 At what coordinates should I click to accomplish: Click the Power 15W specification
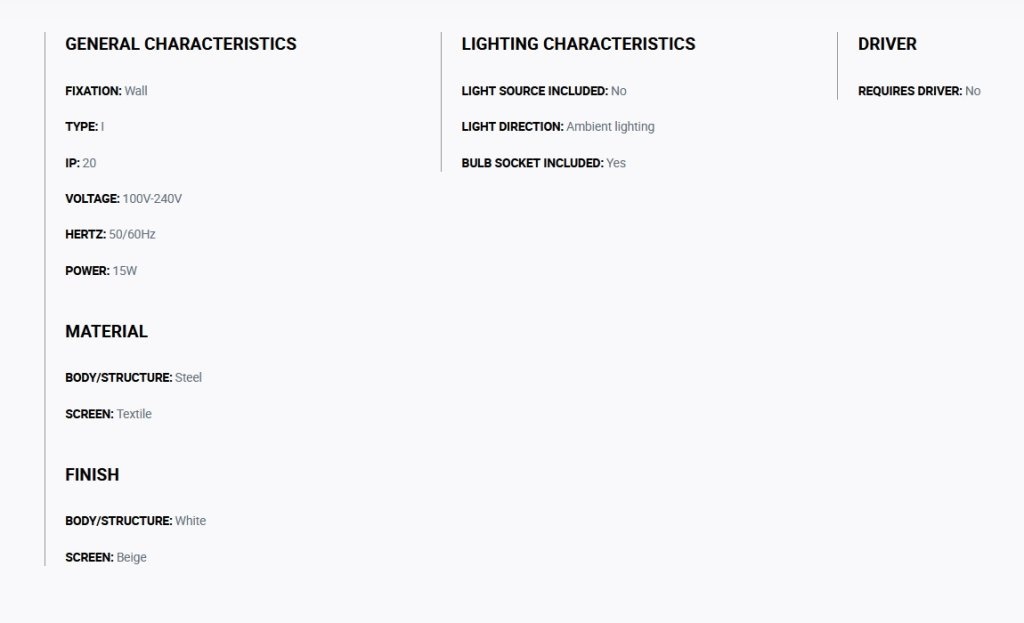(101, 270)
